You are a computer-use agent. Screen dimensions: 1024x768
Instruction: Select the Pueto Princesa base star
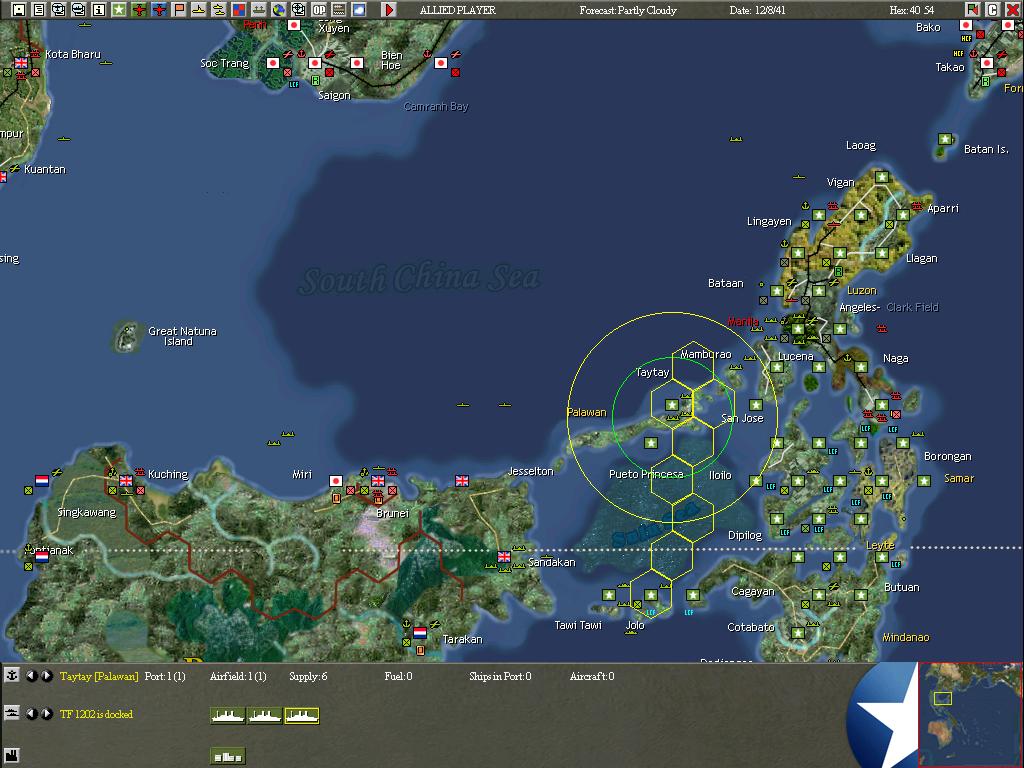pyautogui.click(x=650, y=443)
